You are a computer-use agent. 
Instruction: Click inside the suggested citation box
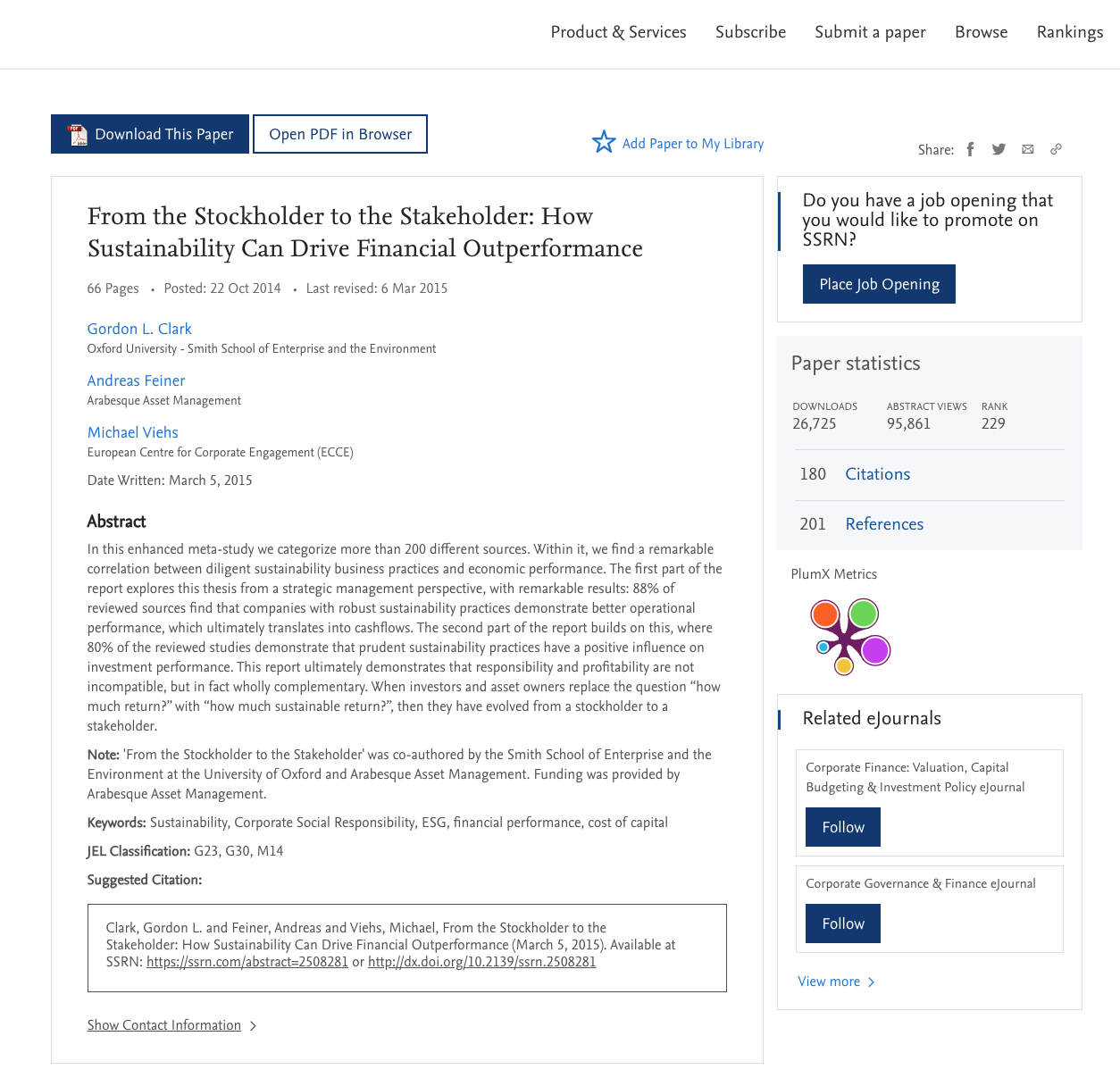coord(406,945)
